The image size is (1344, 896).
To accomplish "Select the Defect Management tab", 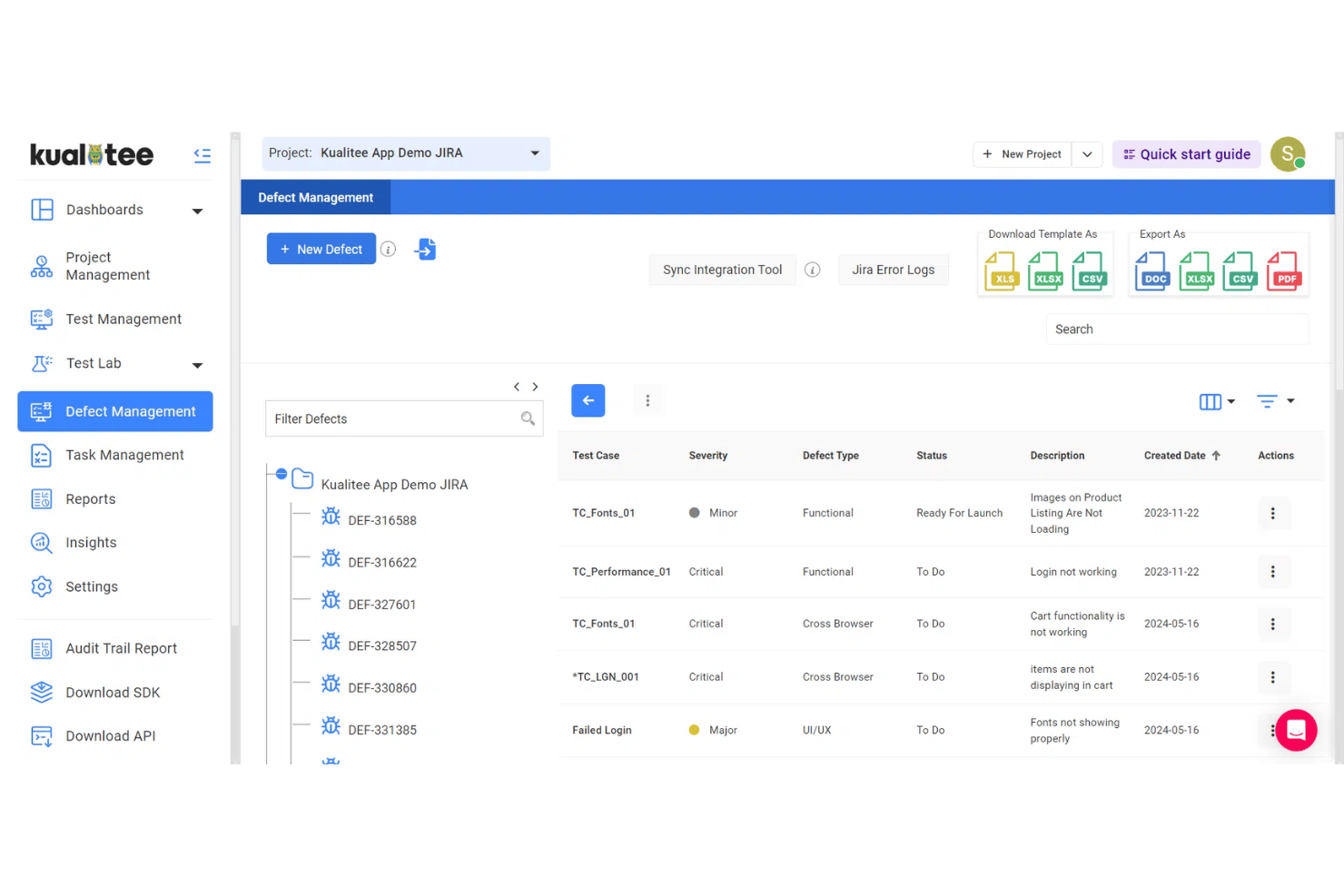I will point(315,197).
